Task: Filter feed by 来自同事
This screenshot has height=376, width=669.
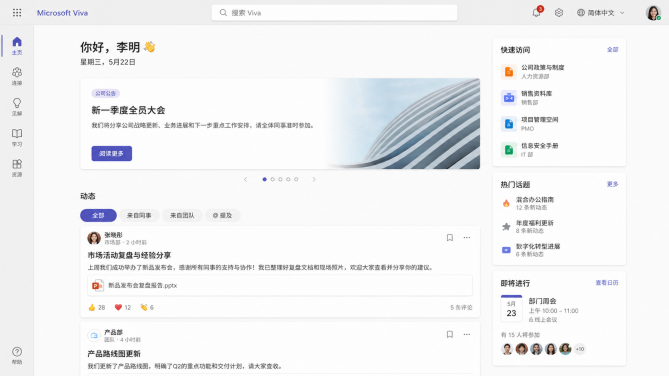Action: coord(139,216)
